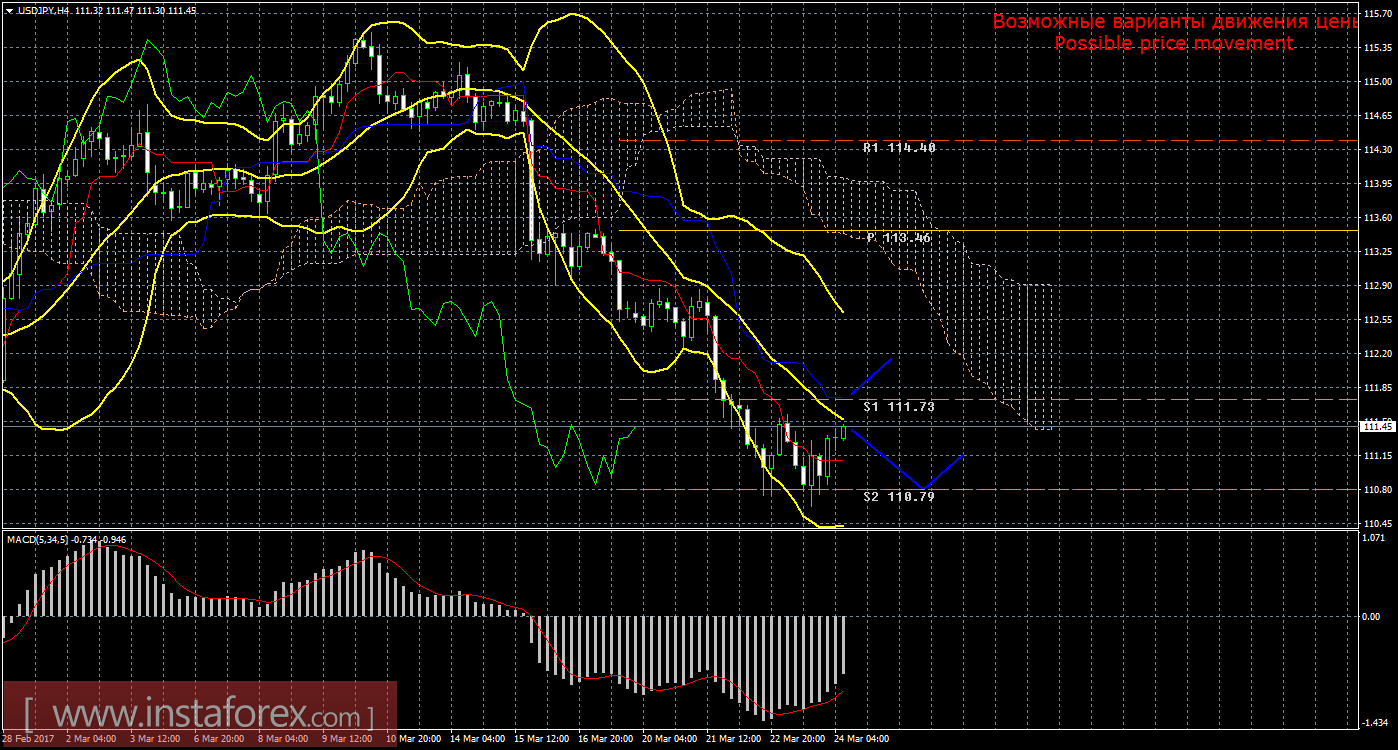
Task: Click the 15.70 price at axis top
Action: 1377,14
